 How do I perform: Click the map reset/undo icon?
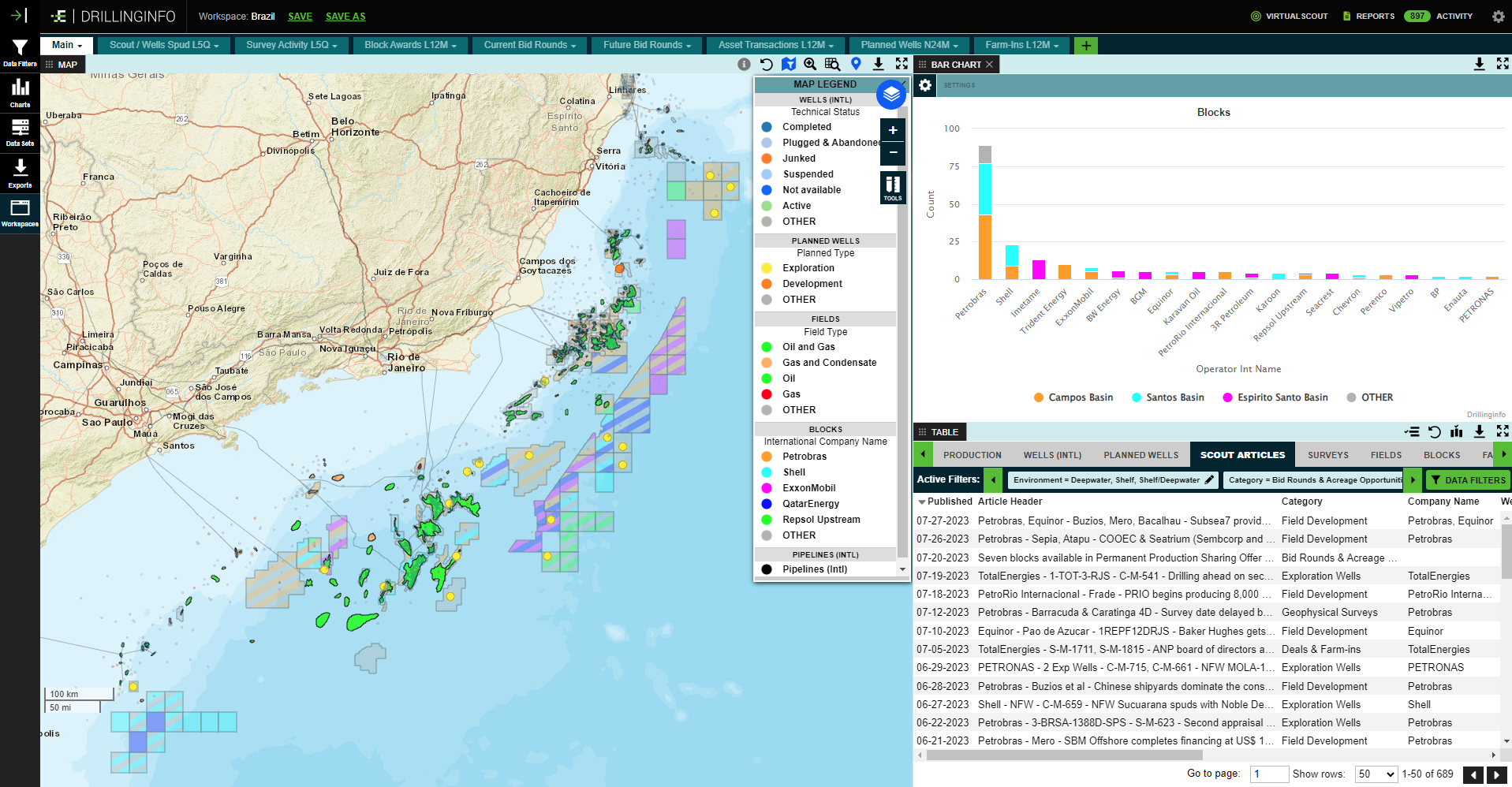pos(766,64)
